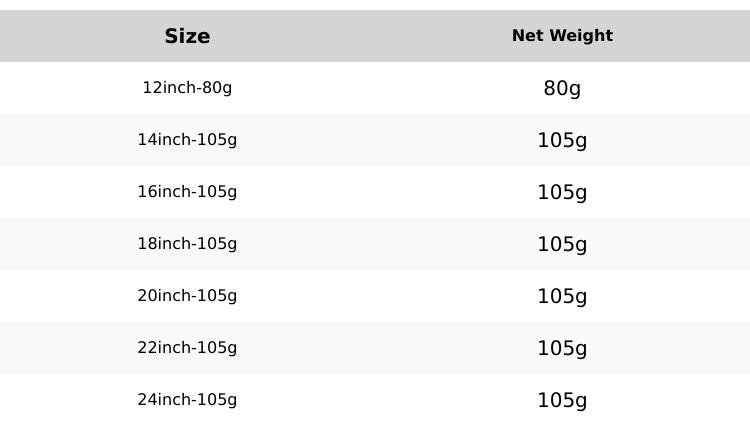The image size is (750, 426).
Task: Click net weight 105g in 14inch row
Action: point(562,140)
